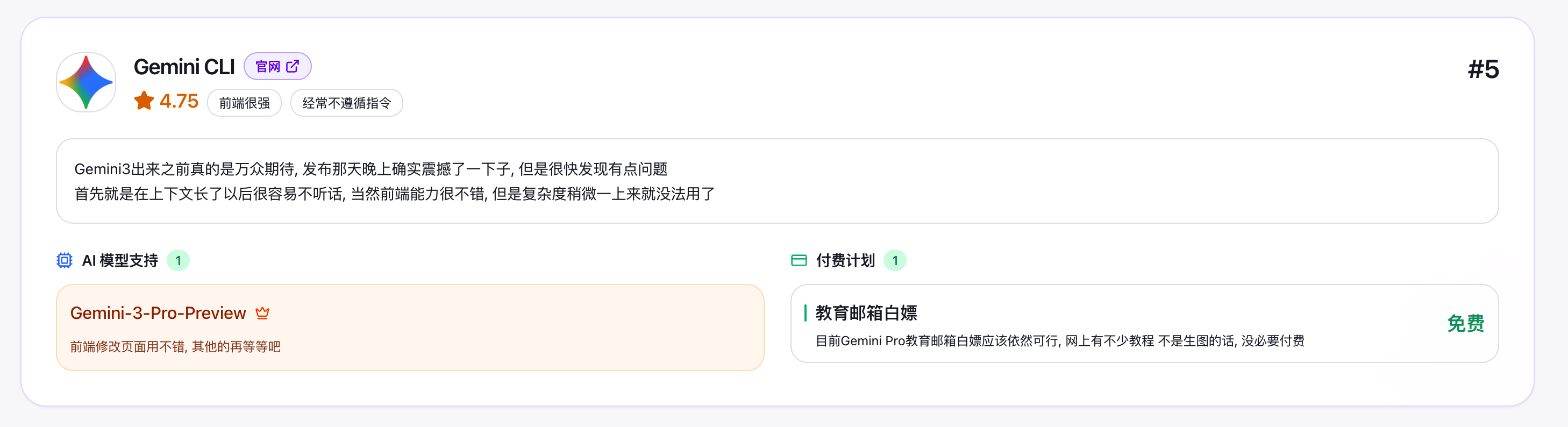1568x427 pixels.
Task: Click the 付费计划 count badge
Action: pos(895,261)
